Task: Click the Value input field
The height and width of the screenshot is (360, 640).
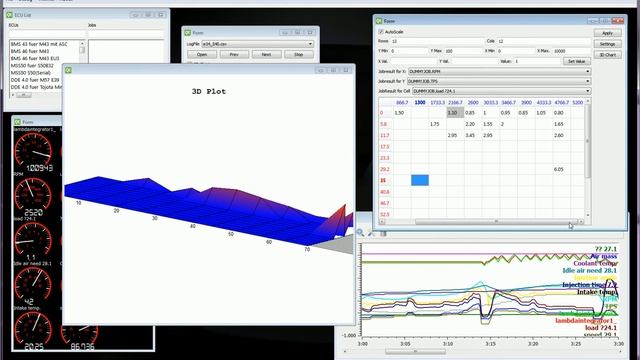Action: 537,61
